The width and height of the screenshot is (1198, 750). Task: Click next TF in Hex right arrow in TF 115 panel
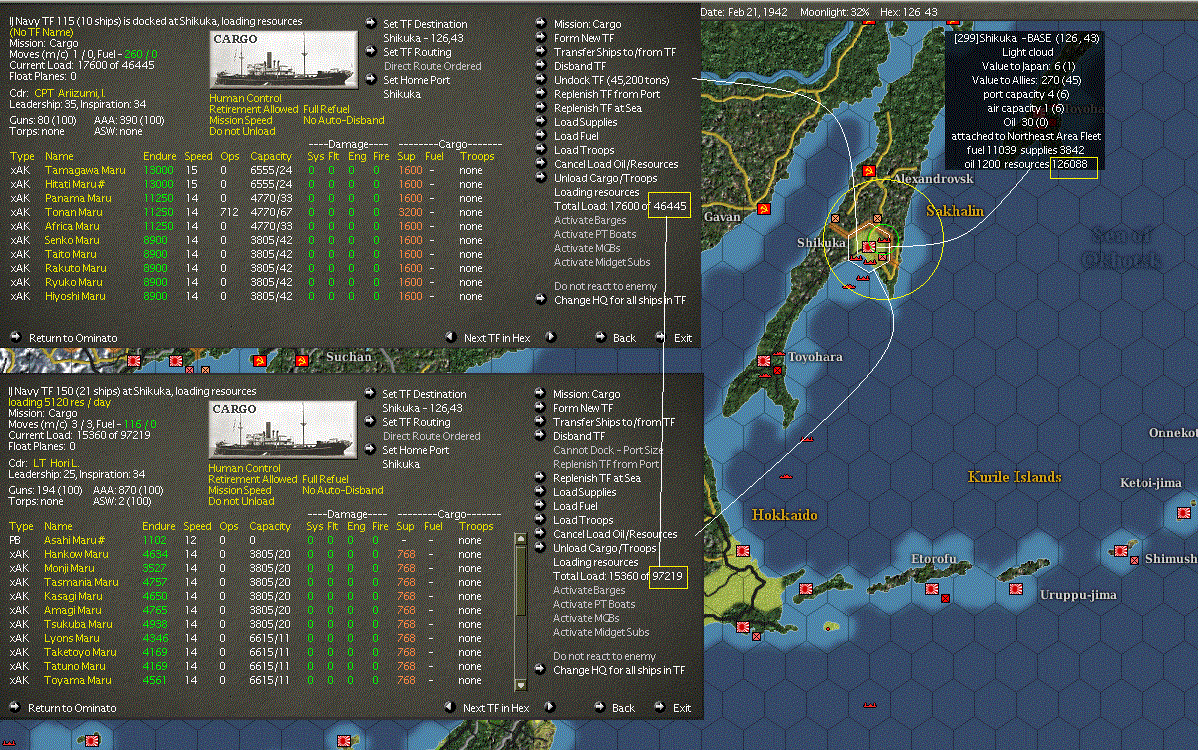coord(550,338)
